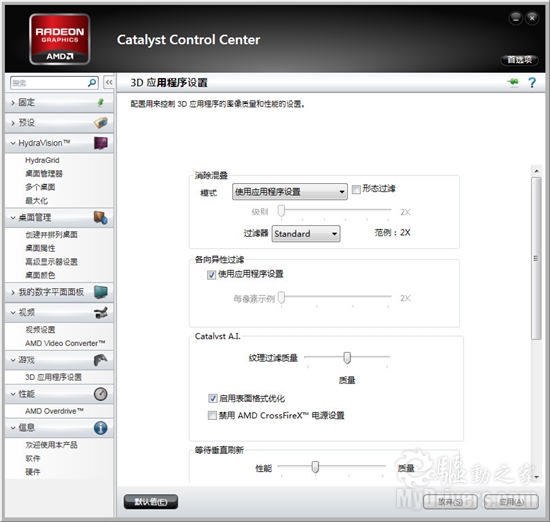Open 软件 info in the sidebar
Image resolution: width=550 pixels, height=522 pixels.
pos(33,459)
